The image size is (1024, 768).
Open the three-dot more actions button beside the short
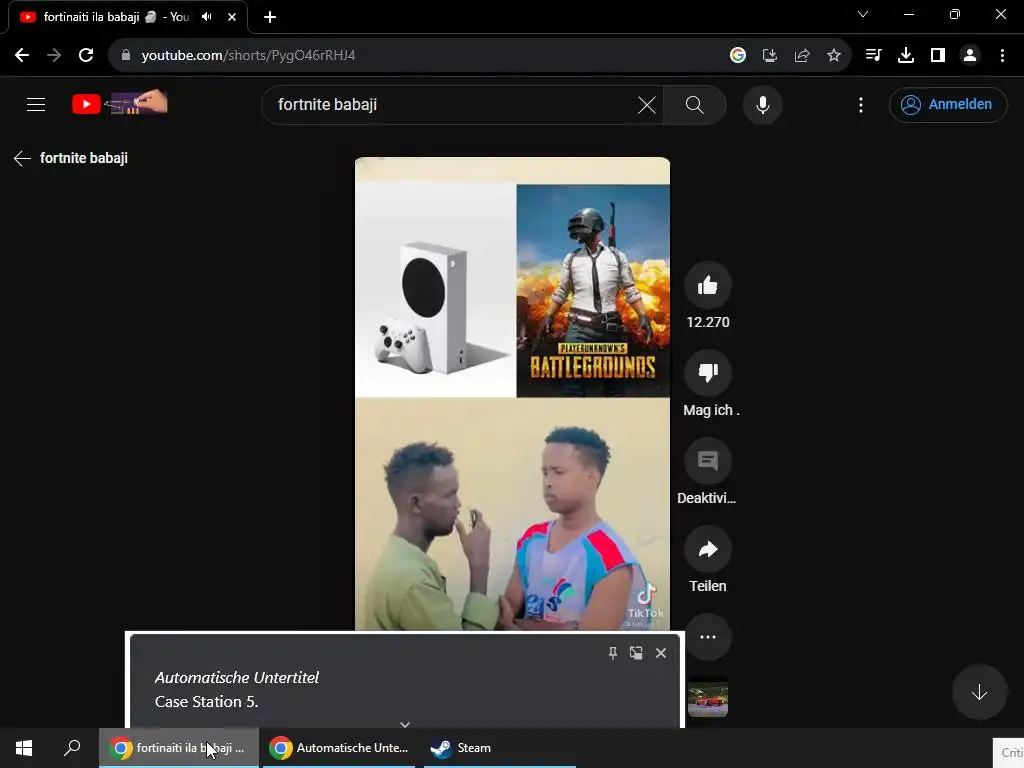click(x=708, y=637)
